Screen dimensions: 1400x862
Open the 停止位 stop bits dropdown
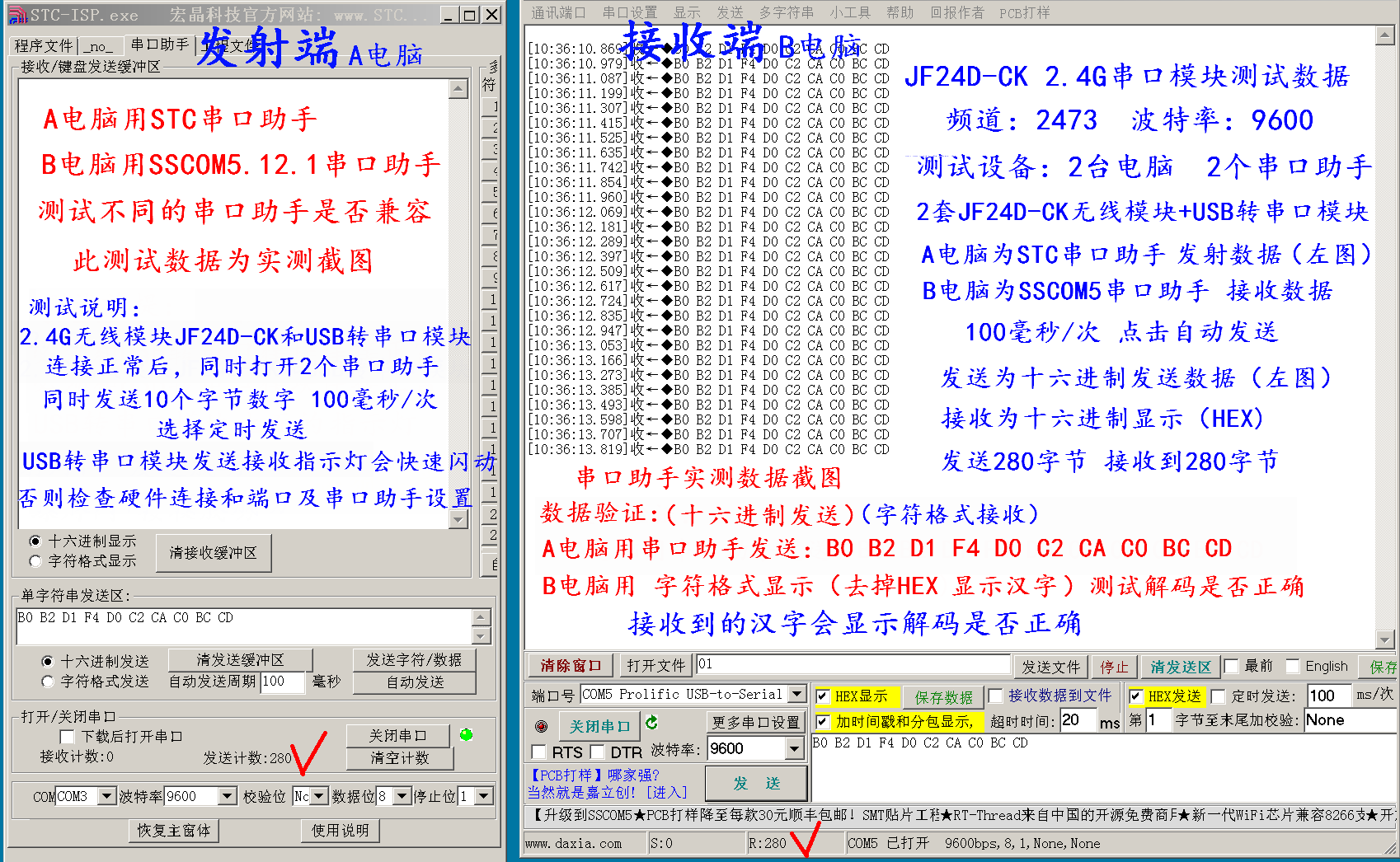(x=484, y=796)
